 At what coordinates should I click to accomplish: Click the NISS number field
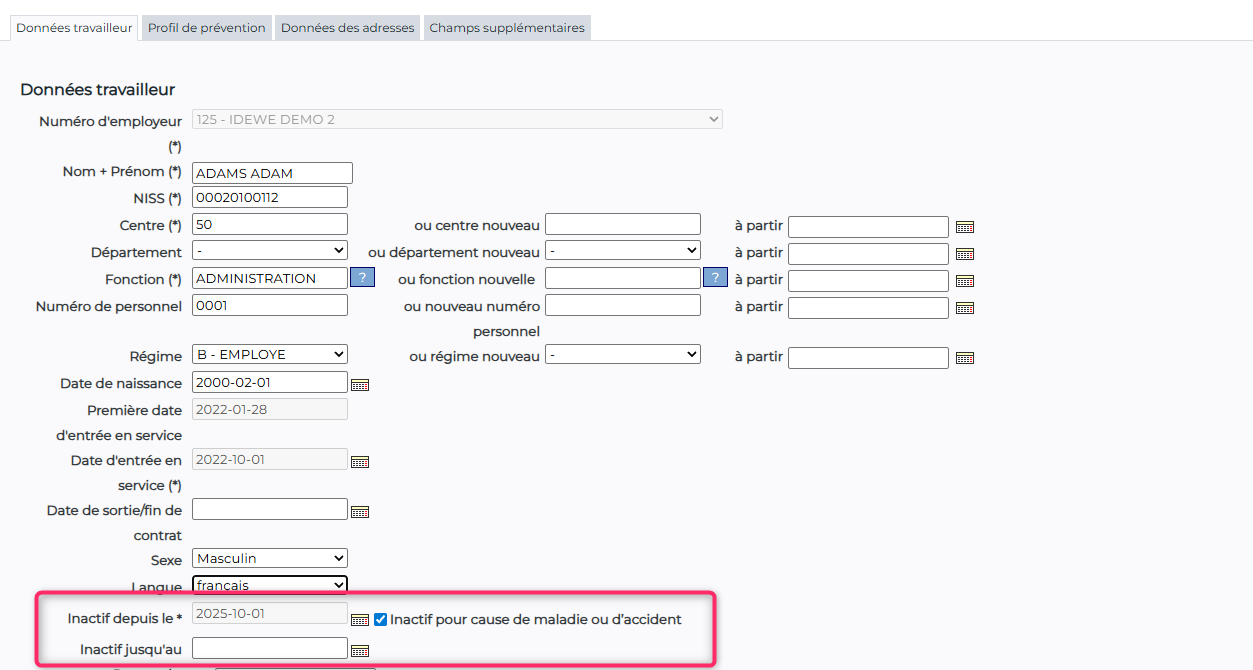point(270,198)
